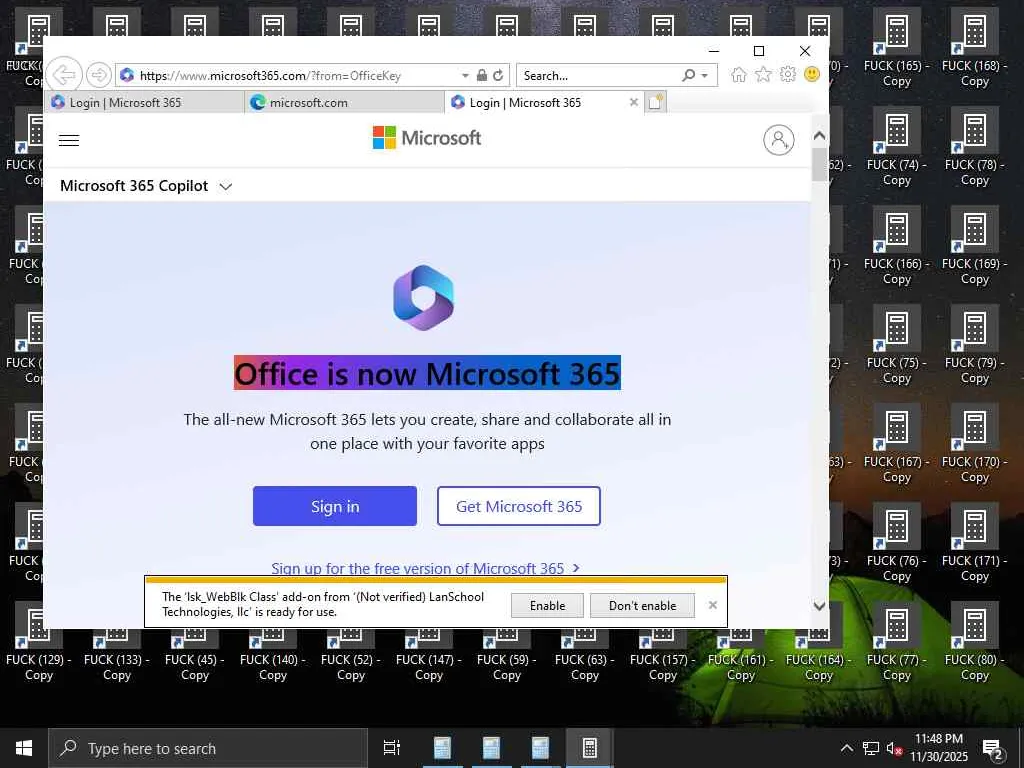Open Favorites star icon
The width and height of the screenshot is (1024, 768).
tap(763, 74)
